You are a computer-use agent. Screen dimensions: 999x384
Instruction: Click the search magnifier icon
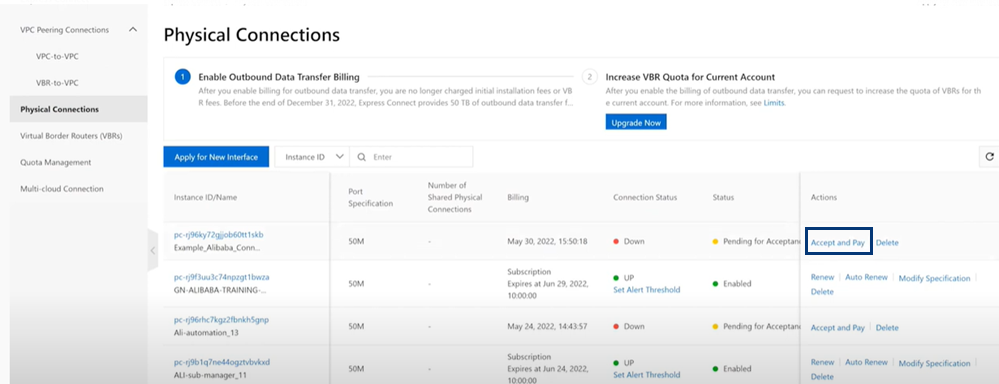coord(361,157)
